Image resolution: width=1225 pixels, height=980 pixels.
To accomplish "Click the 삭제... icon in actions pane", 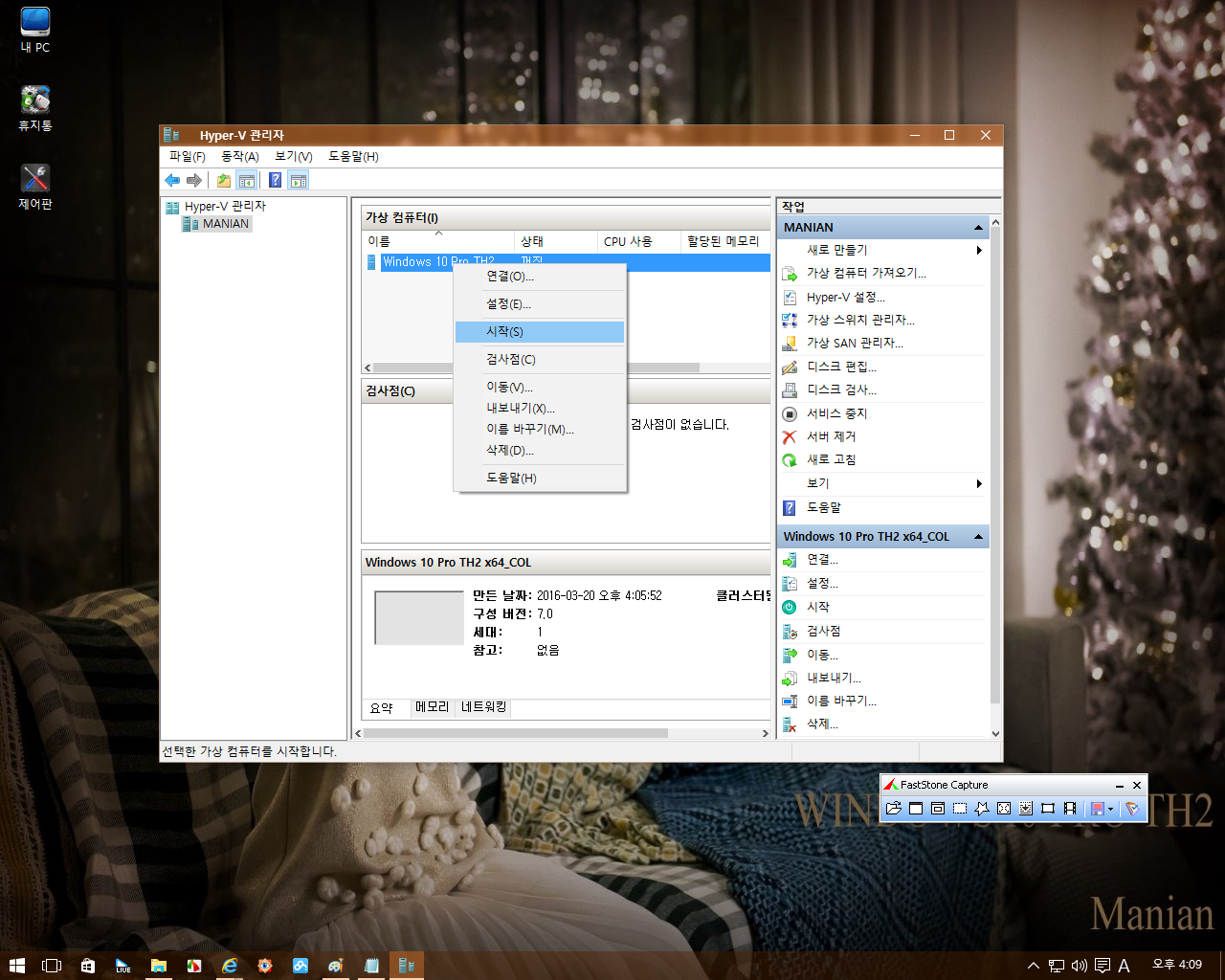I will [790, 725].
